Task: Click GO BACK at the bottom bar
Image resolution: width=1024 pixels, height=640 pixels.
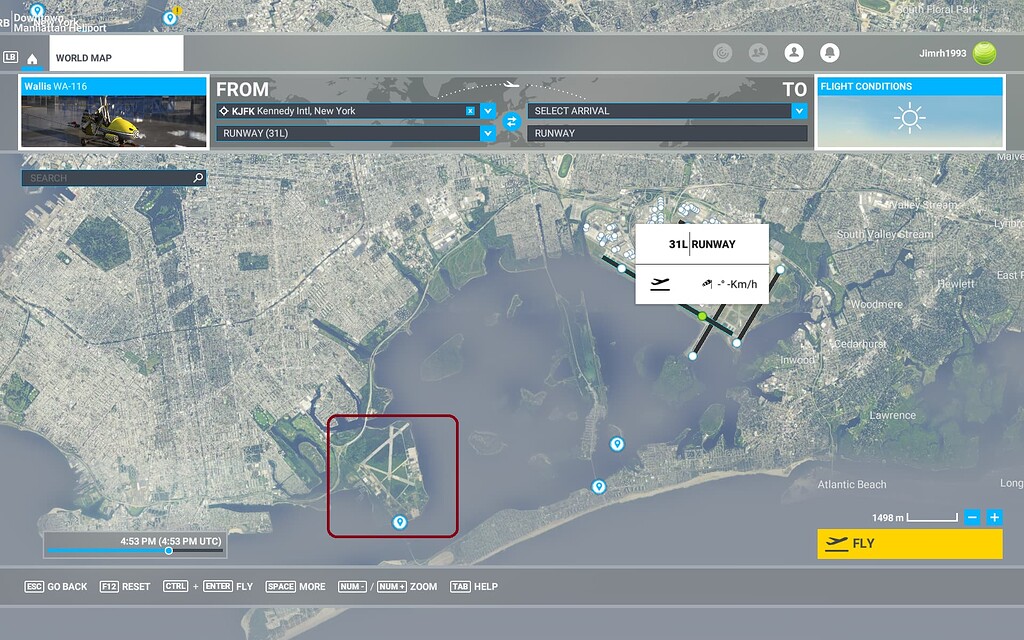Action: (57, 587)
